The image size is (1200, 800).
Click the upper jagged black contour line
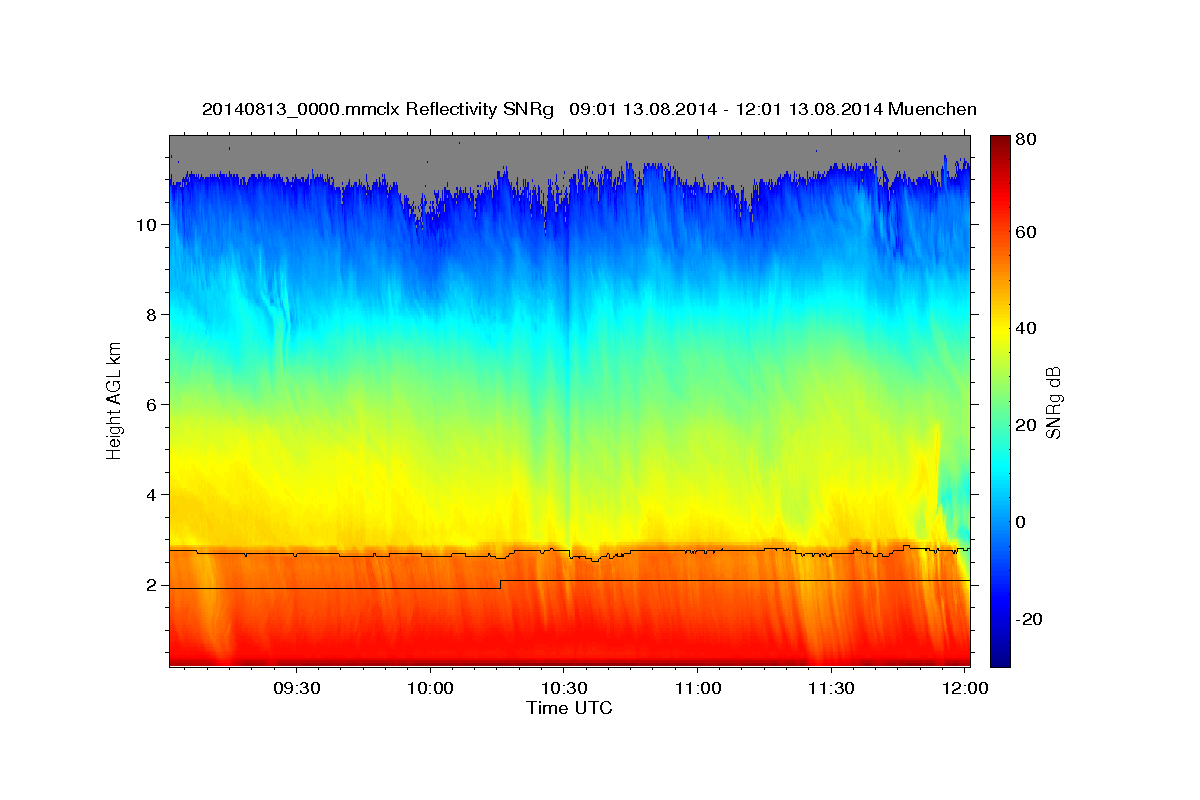tap(570, 552)
